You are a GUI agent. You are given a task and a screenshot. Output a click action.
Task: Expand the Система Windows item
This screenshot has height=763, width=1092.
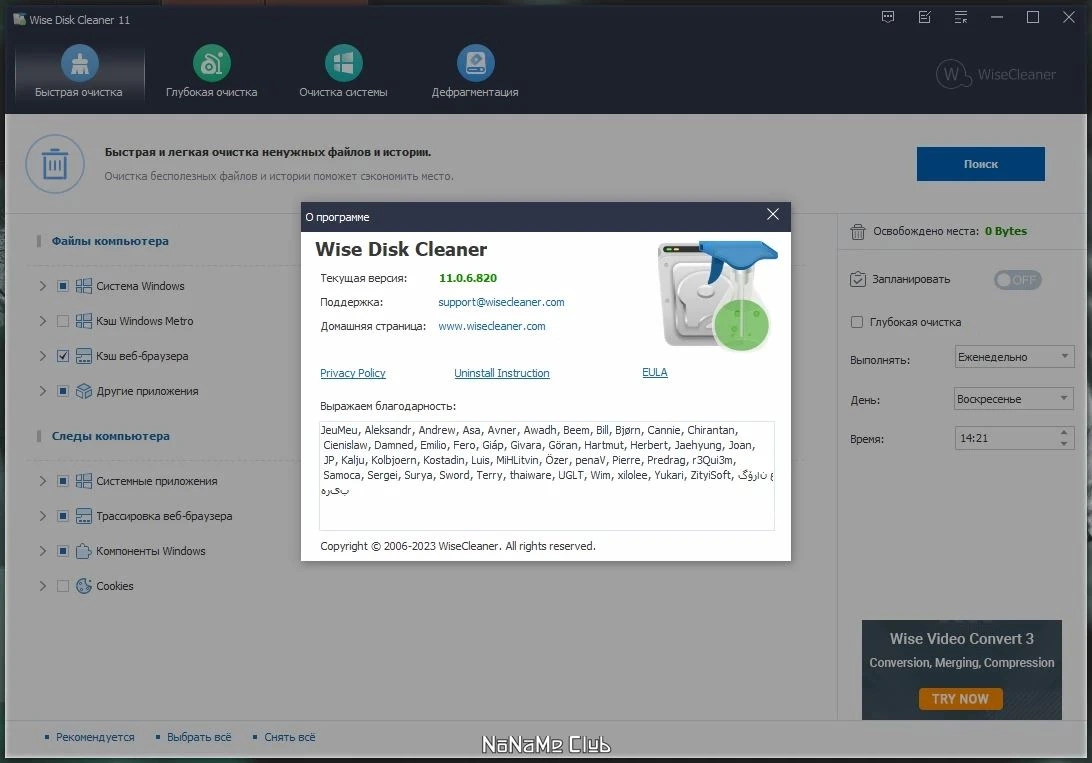pos(42,286)
